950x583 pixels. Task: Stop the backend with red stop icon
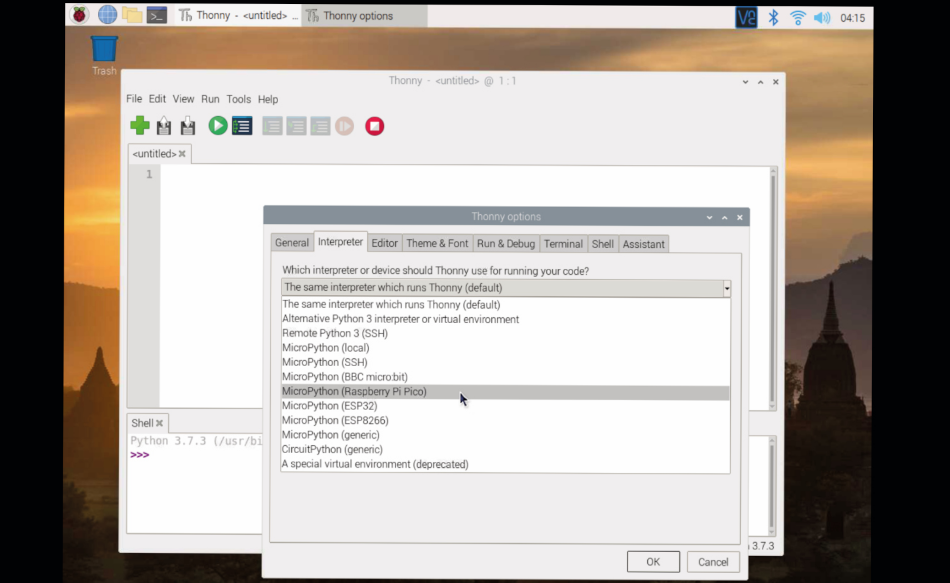(x=374, y=126)
